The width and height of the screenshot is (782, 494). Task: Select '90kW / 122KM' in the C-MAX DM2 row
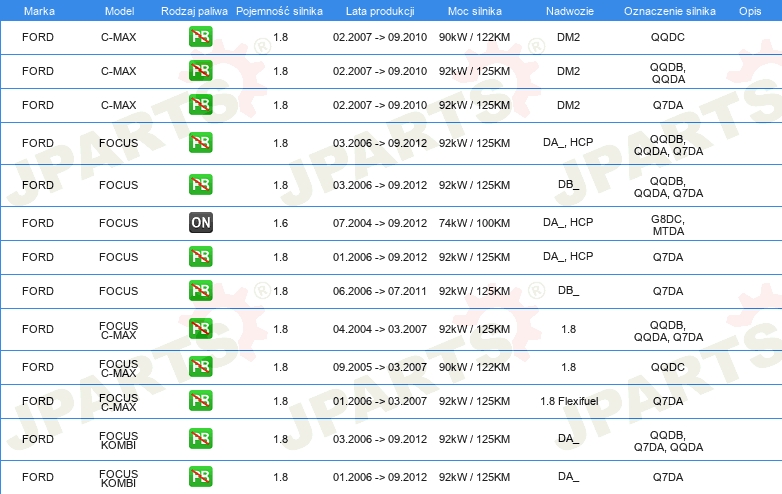474,37
